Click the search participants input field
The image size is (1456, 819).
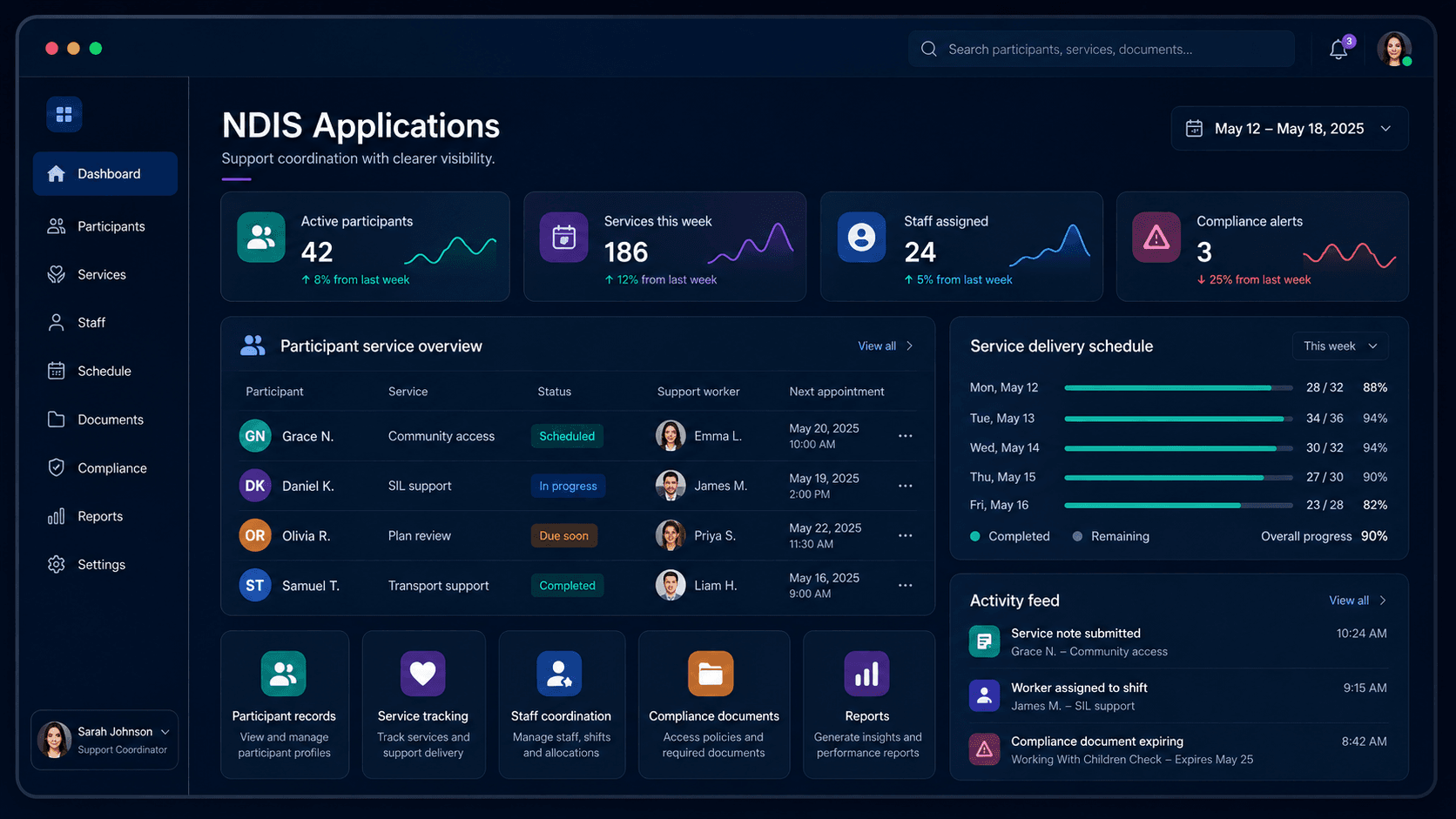pyautogui.click(x=1102, y=49)
